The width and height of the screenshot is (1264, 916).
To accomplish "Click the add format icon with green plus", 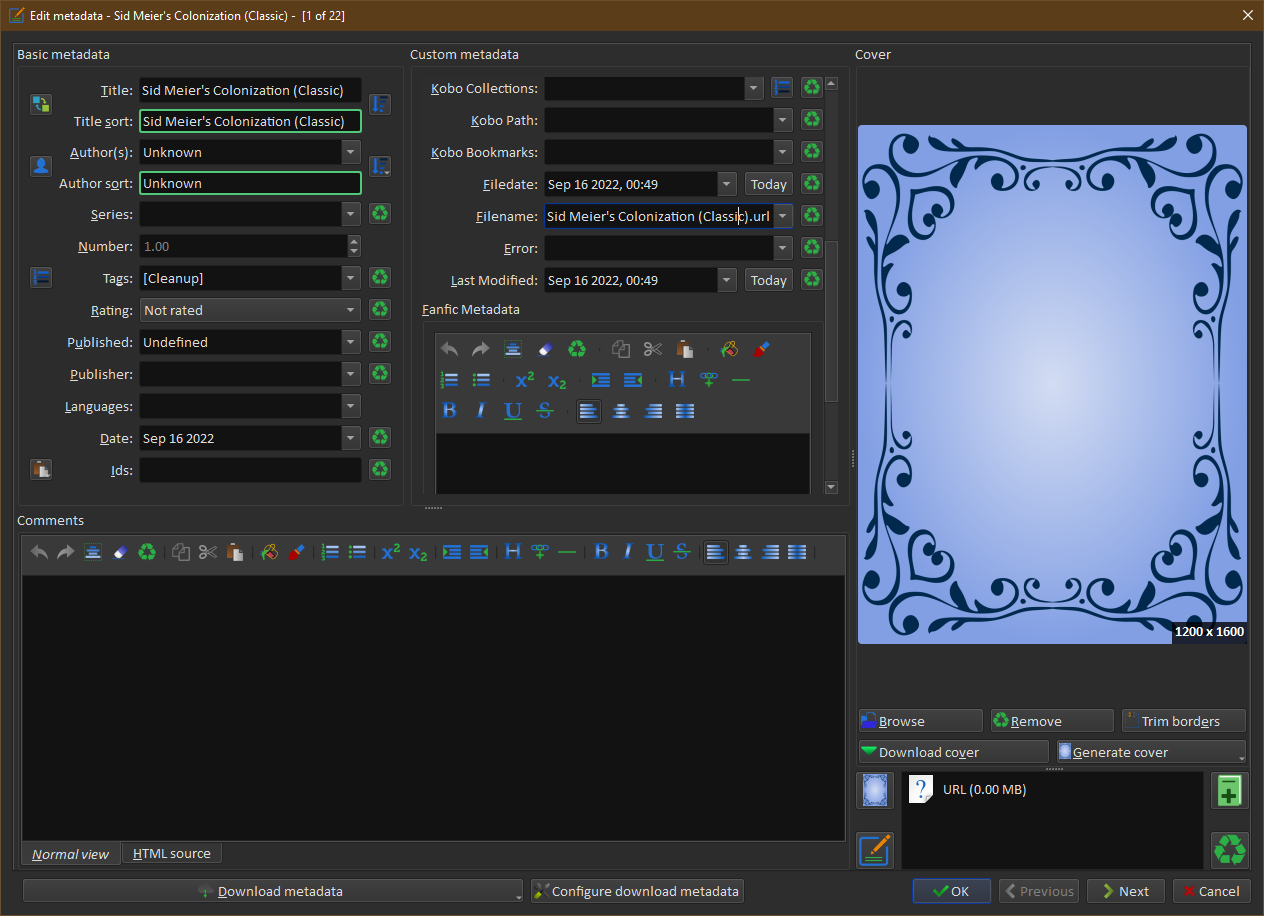I will [1229, 791].
